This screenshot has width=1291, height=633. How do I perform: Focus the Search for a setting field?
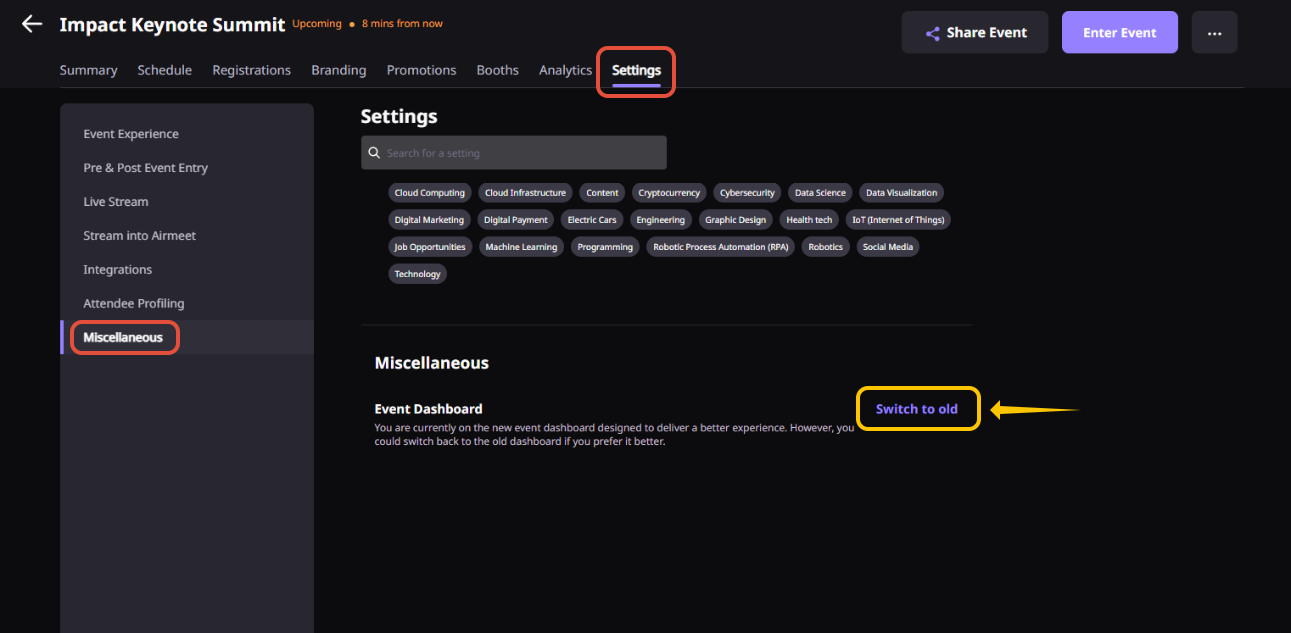(514, 153)
